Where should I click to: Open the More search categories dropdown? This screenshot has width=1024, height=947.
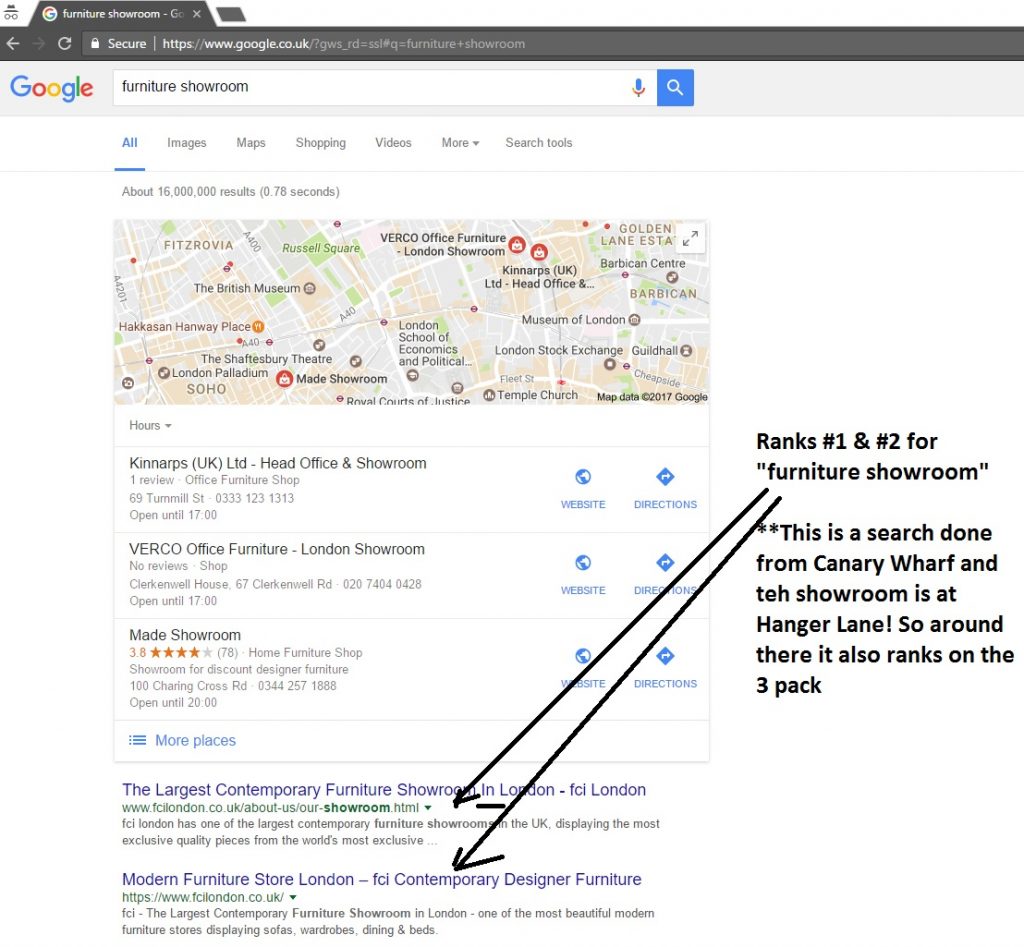[460, 142]
